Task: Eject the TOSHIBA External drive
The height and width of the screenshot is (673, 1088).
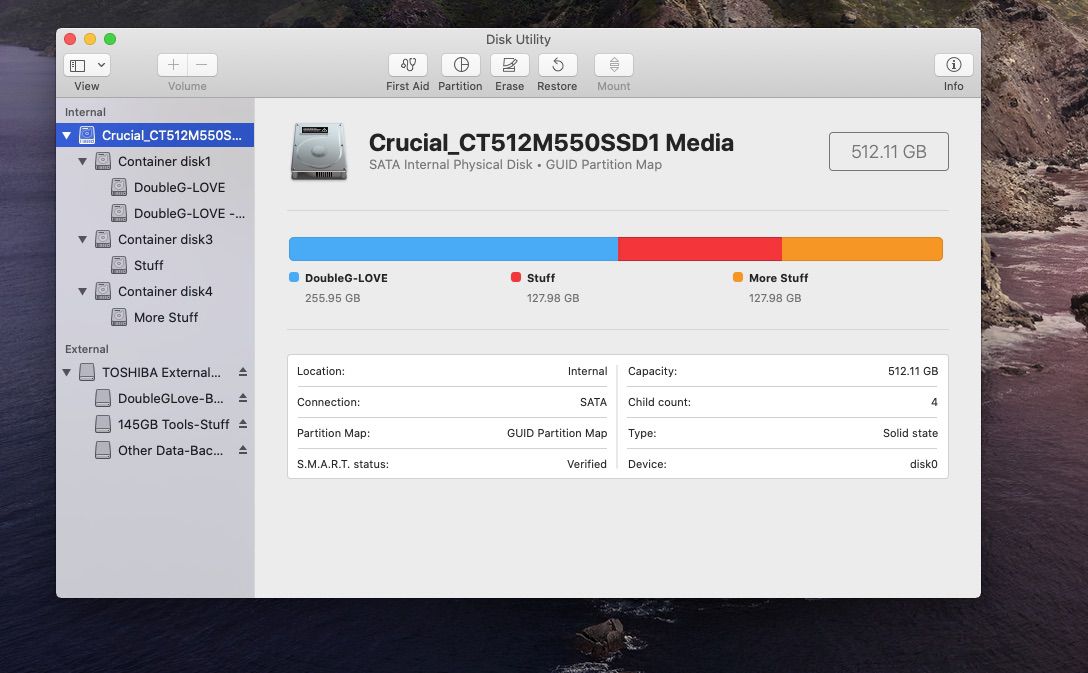Action: [x=243, y=372]
